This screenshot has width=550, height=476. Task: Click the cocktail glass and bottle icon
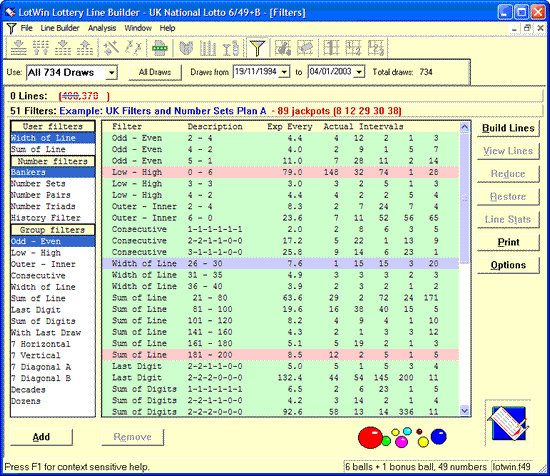click(231, 48)
